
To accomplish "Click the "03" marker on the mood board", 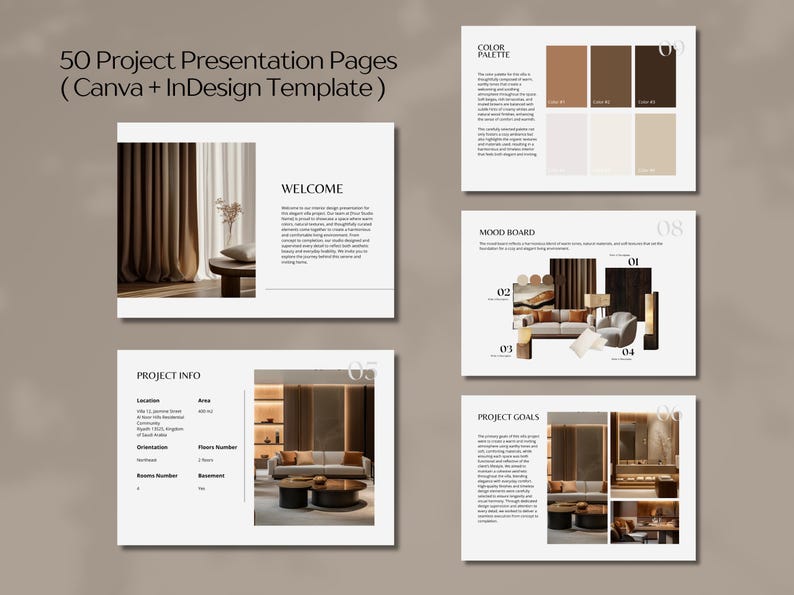I will pyautogui.click(x=506, y=349).
